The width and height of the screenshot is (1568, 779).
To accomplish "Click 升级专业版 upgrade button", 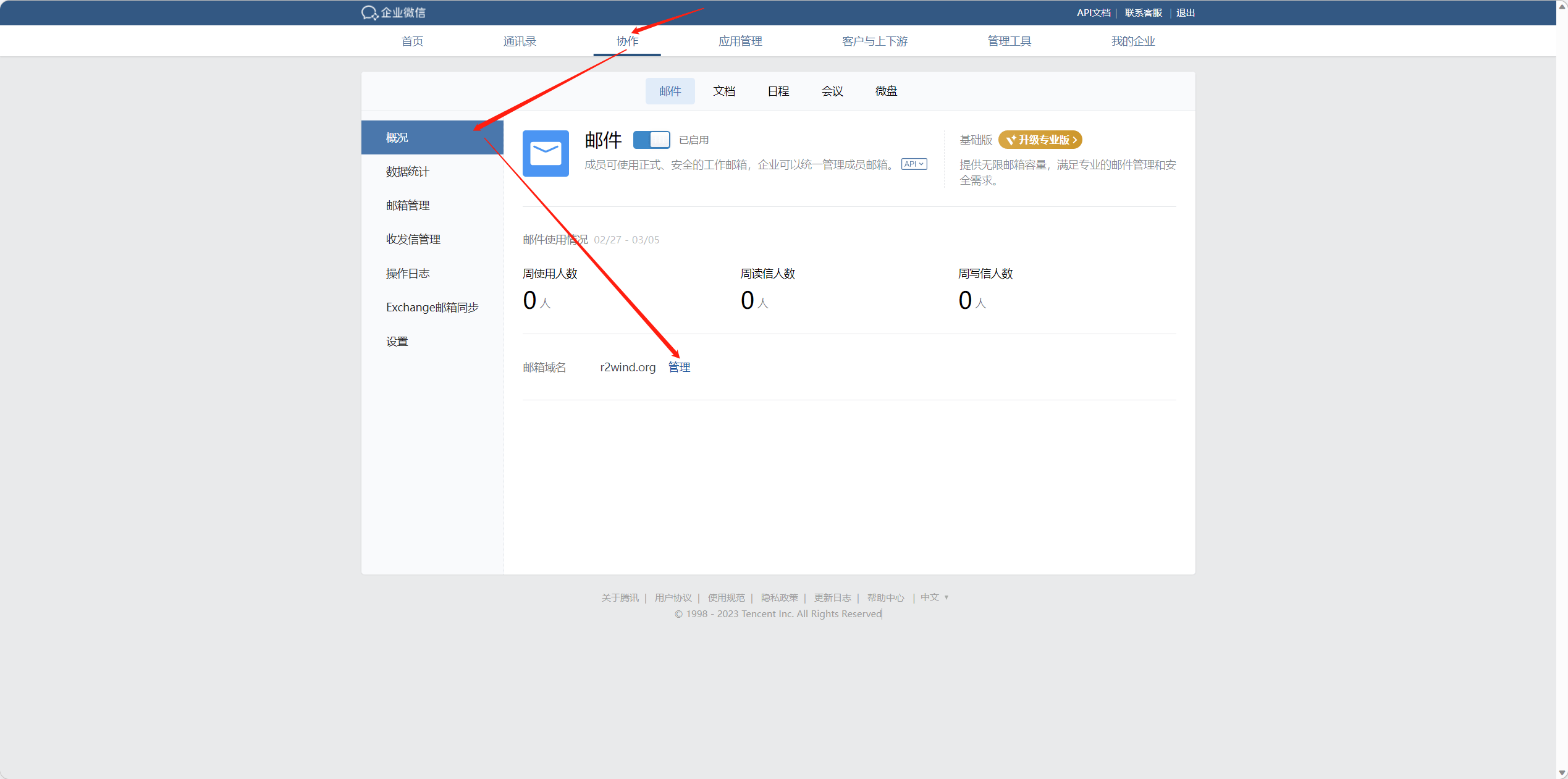I will tap(1040, 140).
